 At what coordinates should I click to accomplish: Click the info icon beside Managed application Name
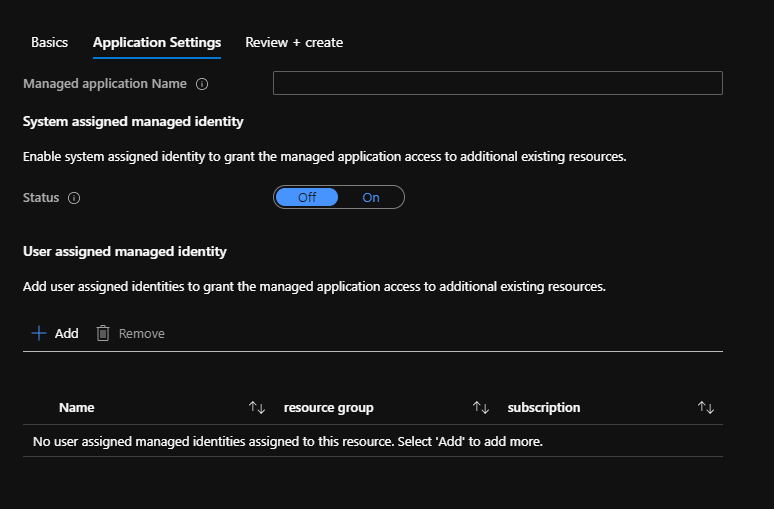(202, 84)
